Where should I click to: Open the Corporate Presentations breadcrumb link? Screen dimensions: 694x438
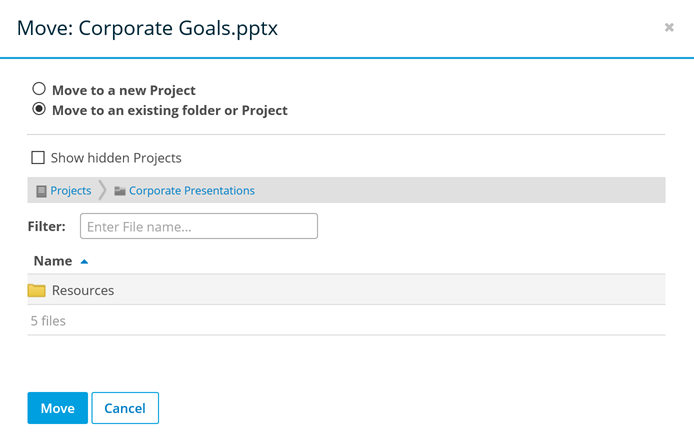[192, 191]
